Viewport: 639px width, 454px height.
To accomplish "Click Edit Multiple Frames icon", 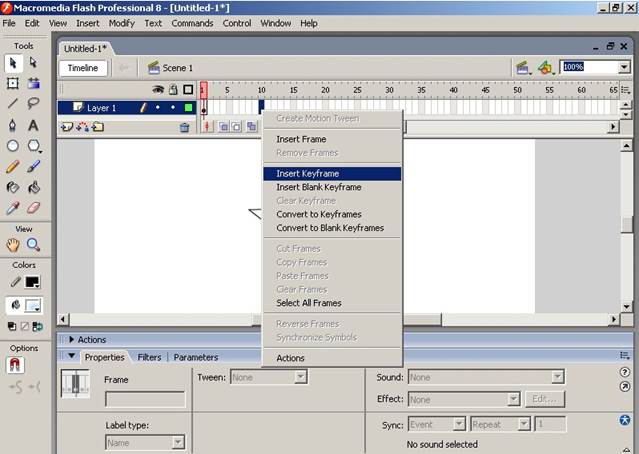I will point(252,127).
